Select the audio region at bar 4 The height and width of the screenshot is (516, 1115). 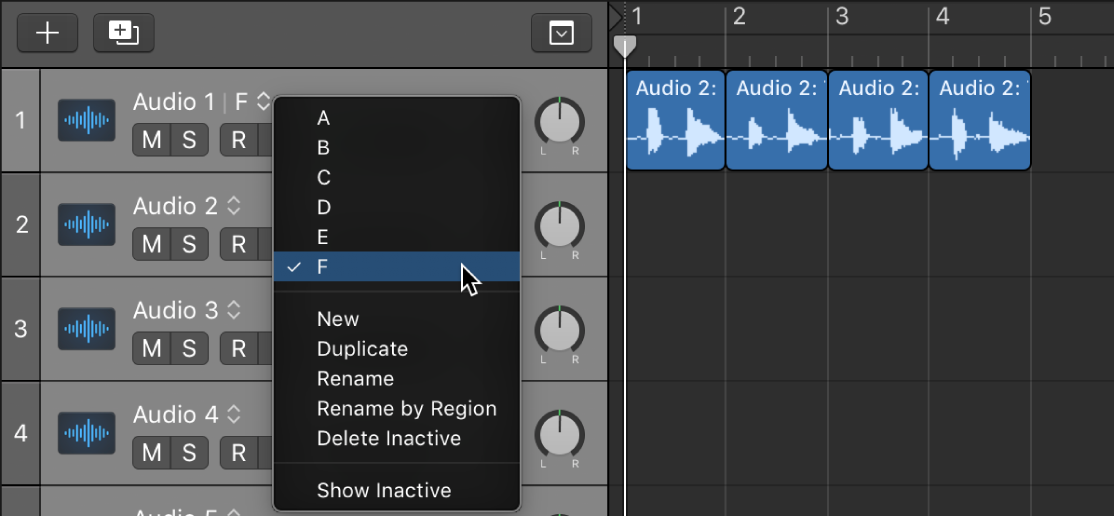click(980, 120)
